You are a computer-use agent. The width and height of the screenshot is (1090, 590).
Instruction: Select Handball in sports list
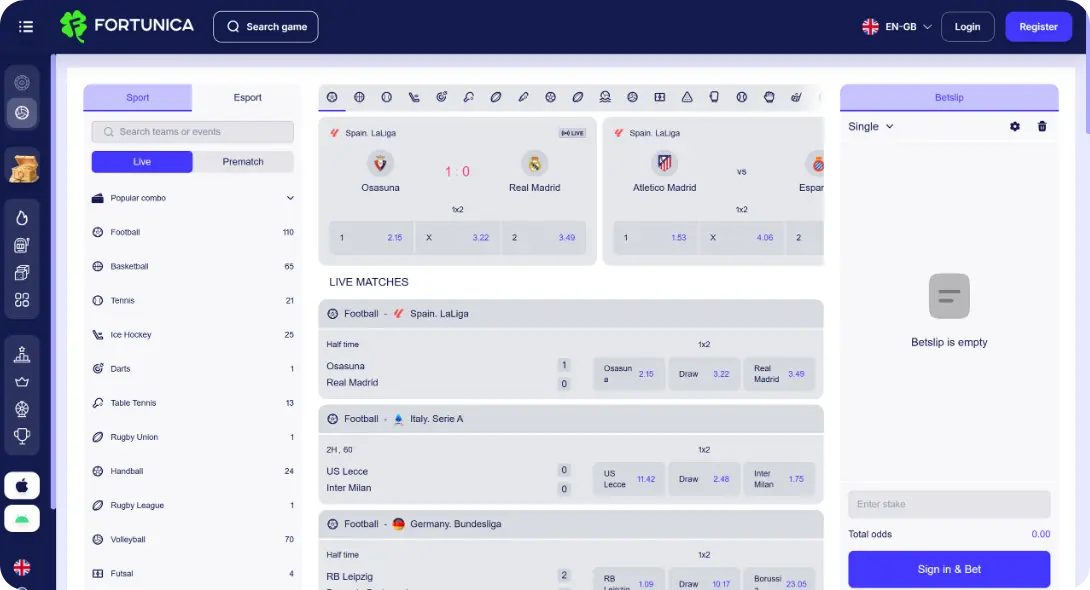click(x=193, y=471)
